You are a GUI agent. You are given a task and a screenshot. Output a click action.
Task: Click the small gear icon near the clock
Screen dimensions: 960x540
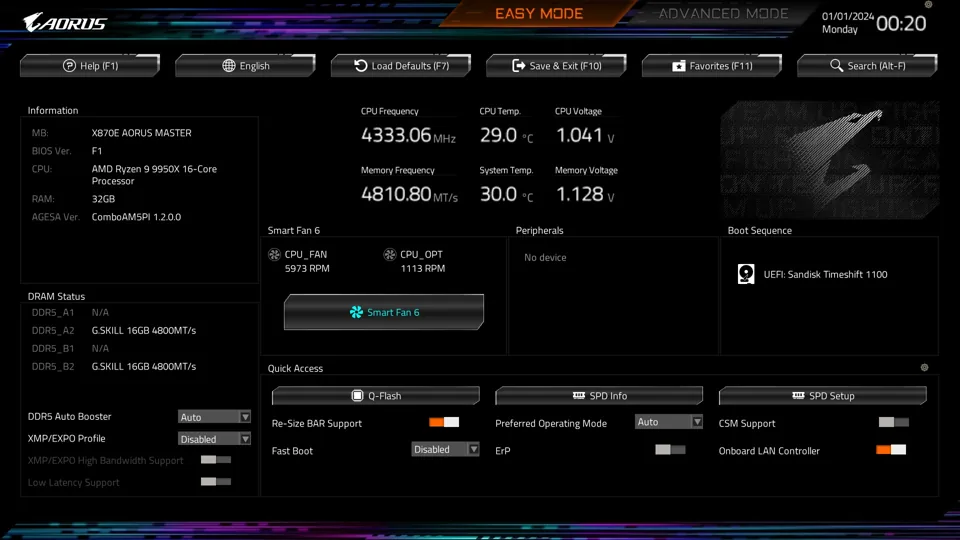pyautogui.click(x=928, y=4)
